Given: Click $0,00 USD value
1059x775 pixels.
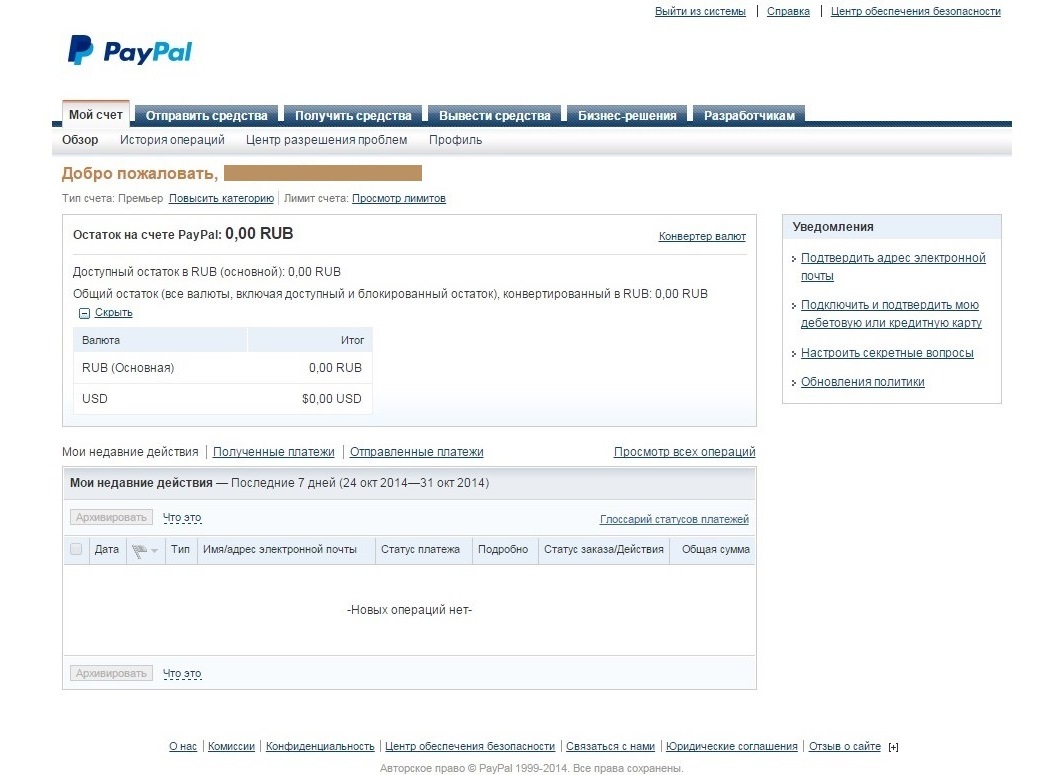Looking at the screenshot, I should 332,399.
